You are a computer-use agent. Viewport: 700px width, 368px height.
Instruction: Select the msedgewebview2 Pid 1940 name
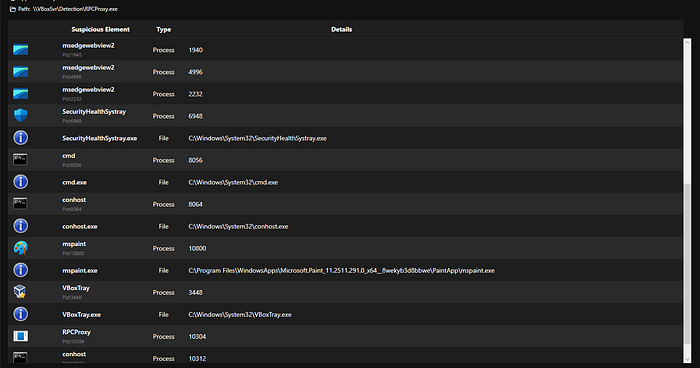(88, 46)
